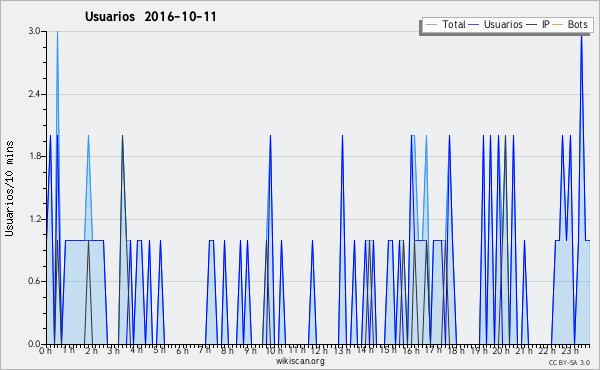Click the 0 h x-axis label

45,351
